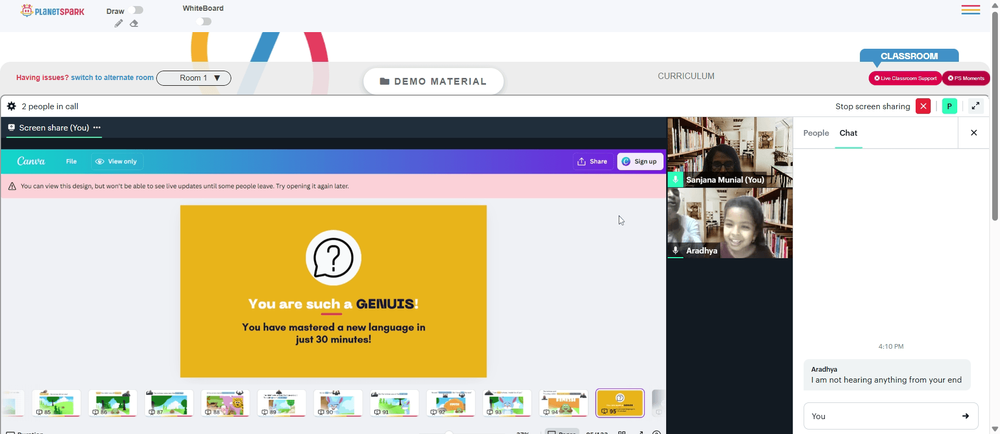This screenshot has width=1000, height=434.
Task: Open Screen share three-dots options
Action: click(x=97, y=127)
